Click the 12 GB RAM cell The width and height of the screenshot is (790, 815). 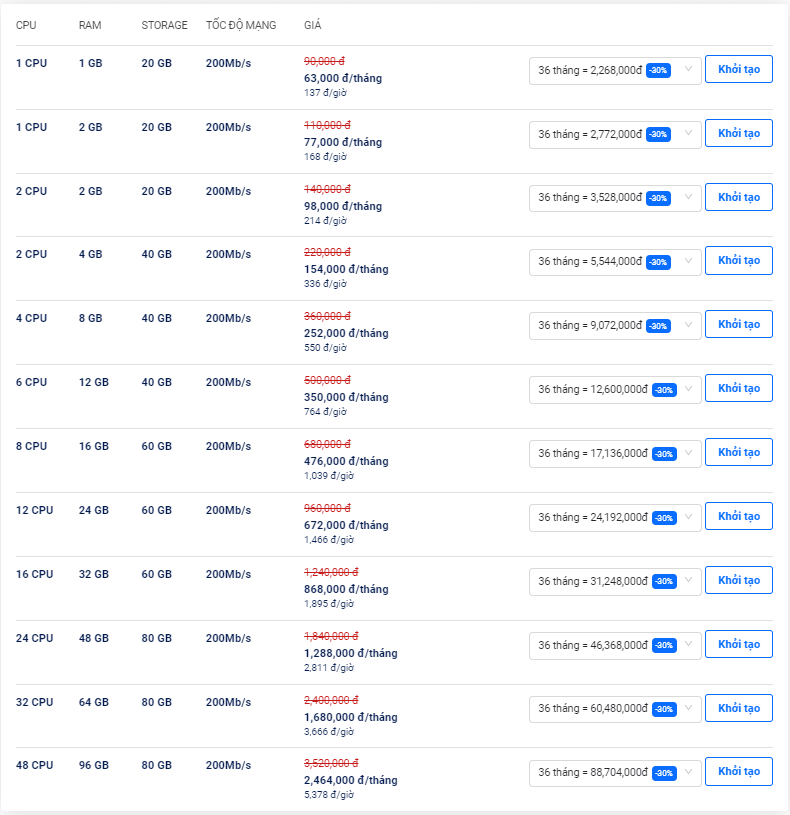click(94, 382)
